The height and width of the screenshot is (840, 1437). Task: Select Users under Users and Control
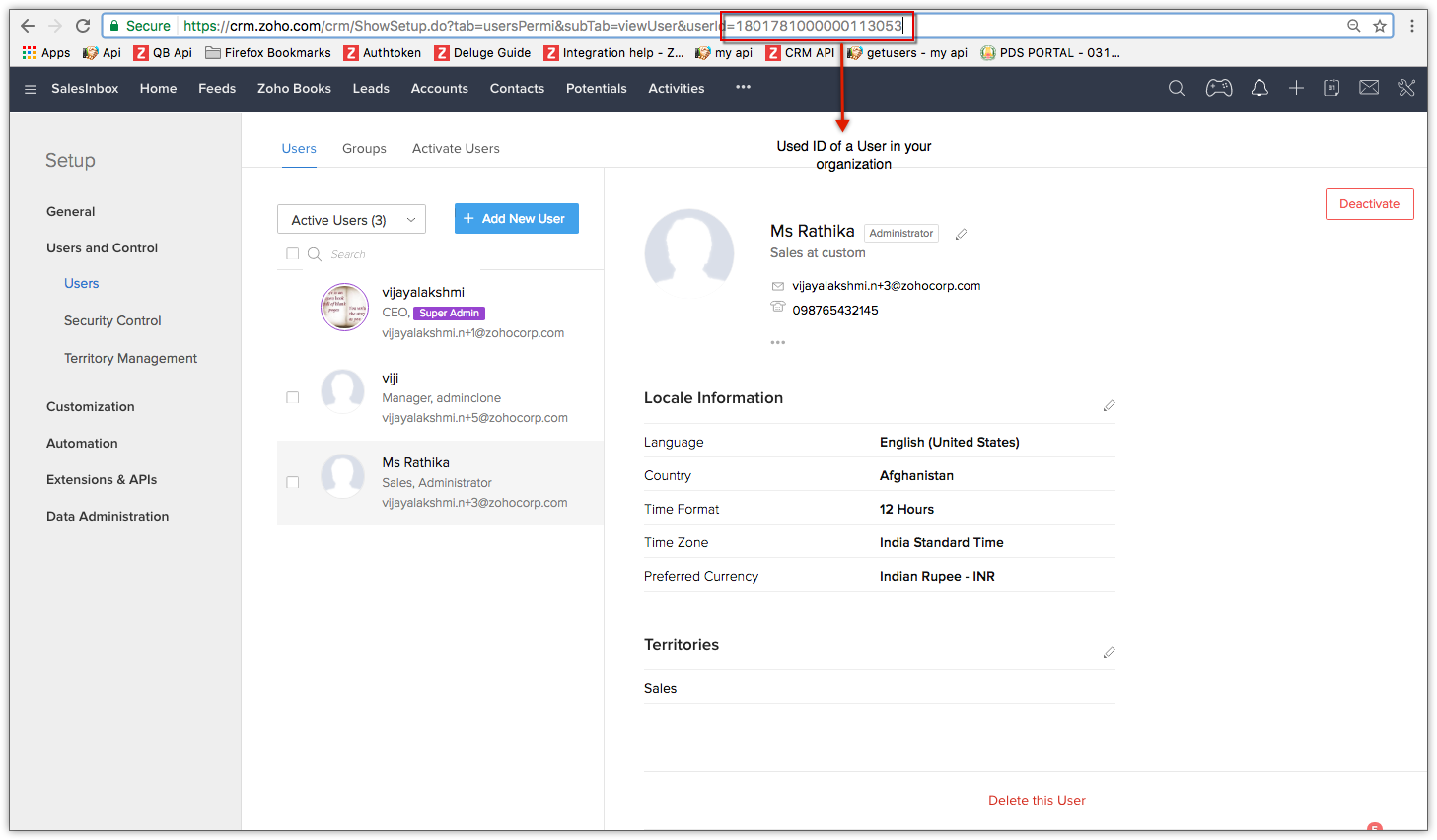(82, 283)
